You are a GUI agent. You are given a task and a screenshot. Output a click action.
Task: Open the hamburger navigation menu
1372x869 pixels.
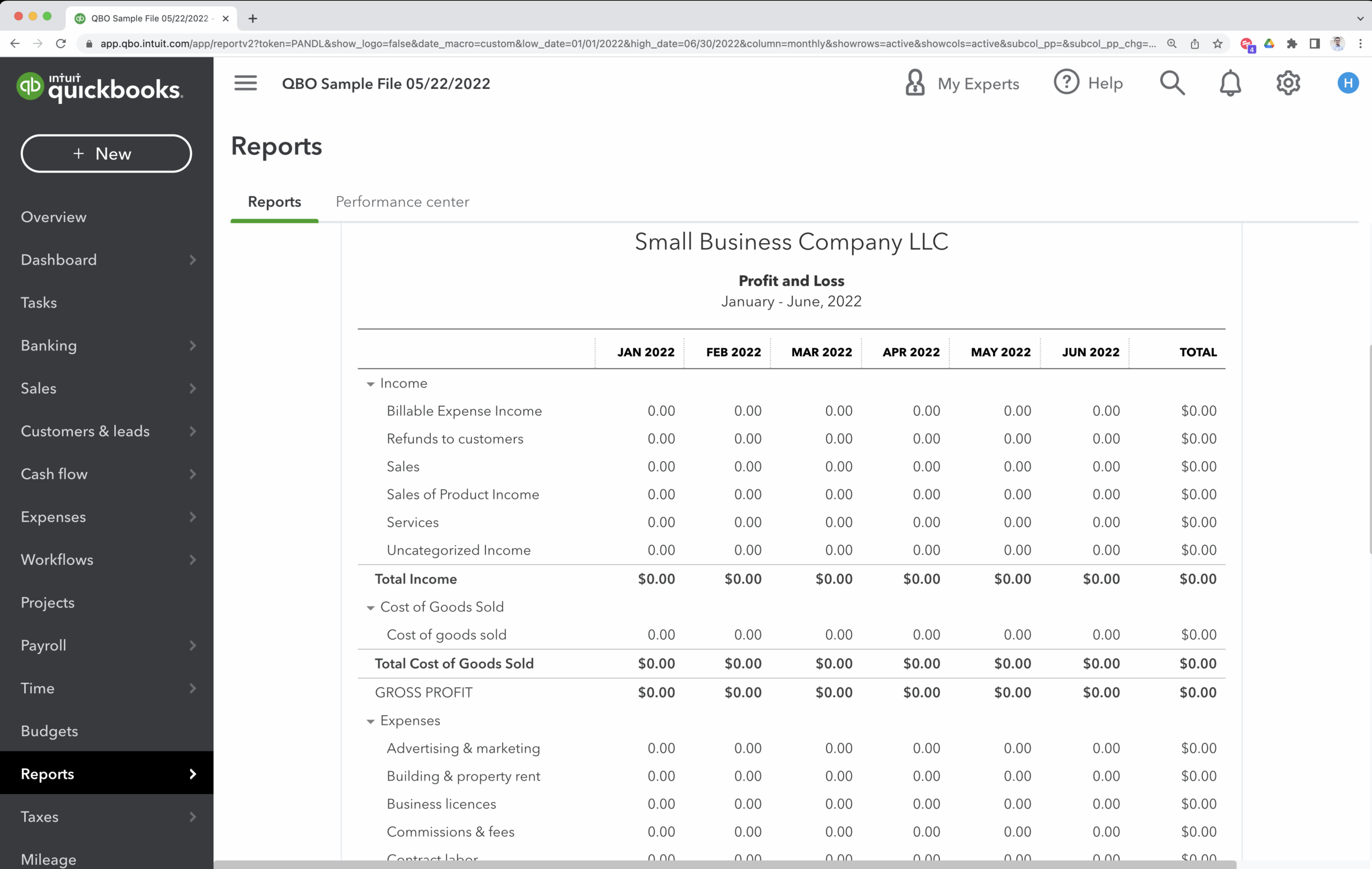click(245, 83)
